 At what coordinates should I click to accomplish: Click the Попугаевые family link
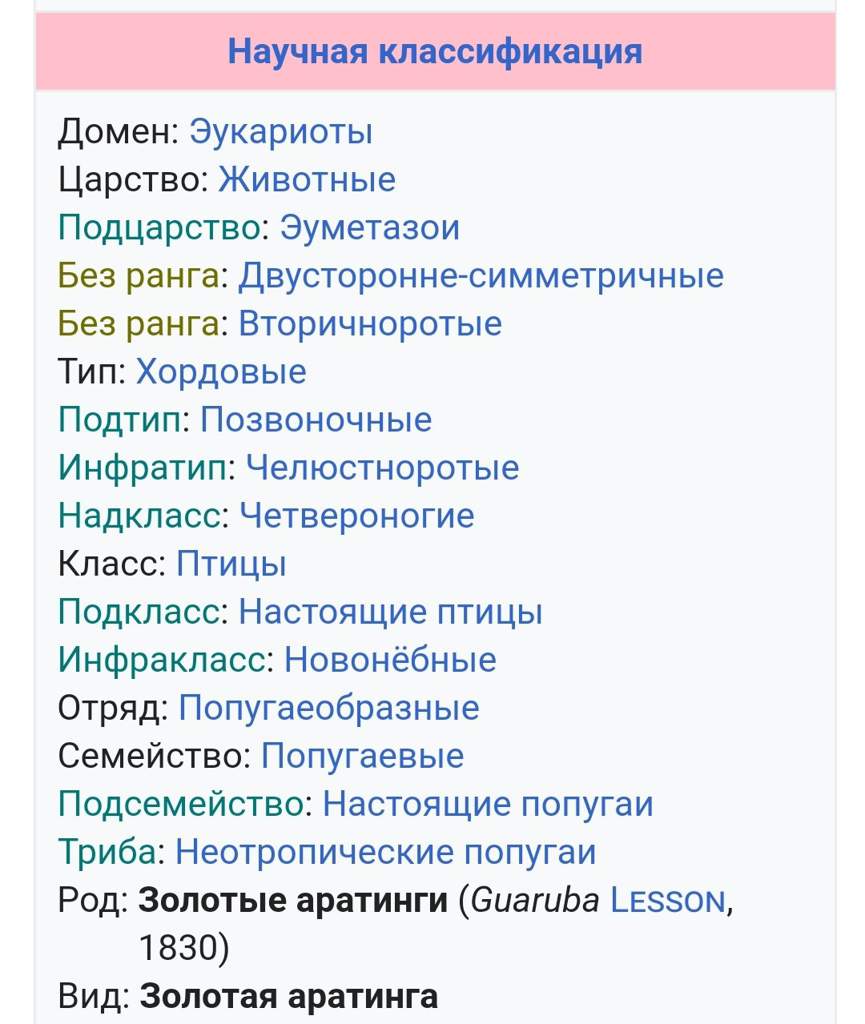click(x=362, y=756)
